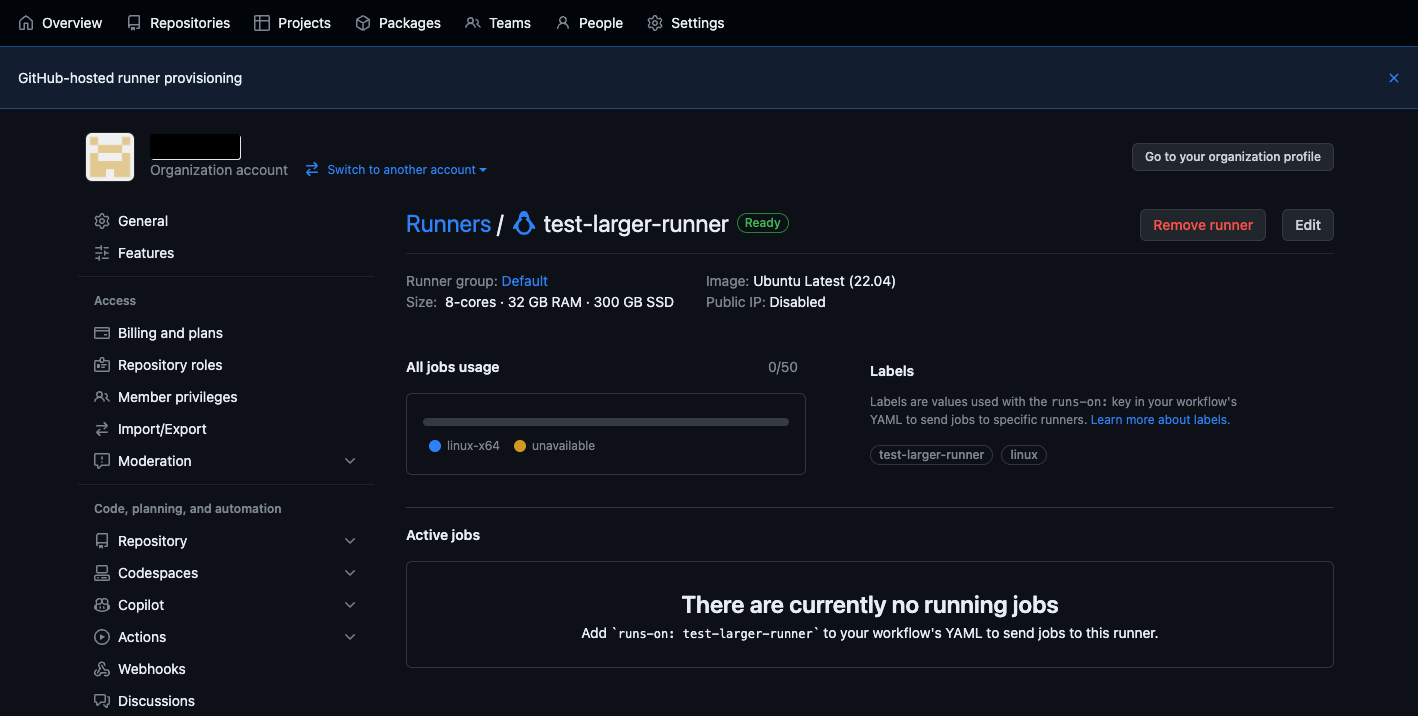Click the All jobs usage progress bar
The height and width of the screenshot is (716, 1418).
pyautogui.click(x=605, y=421)
